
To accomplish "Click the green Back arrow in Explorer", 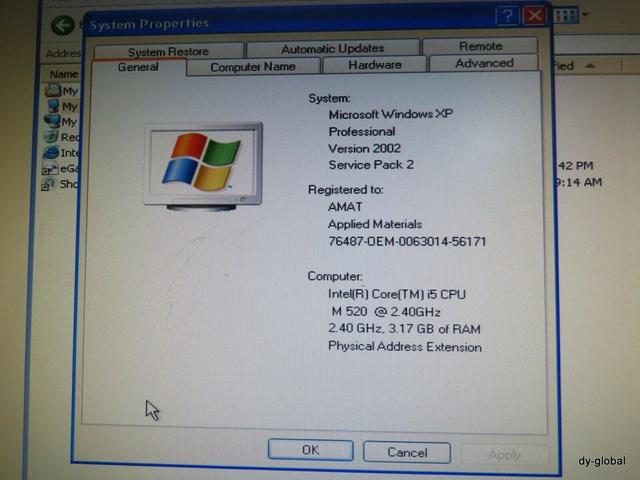I will click(x=62, y=25).
